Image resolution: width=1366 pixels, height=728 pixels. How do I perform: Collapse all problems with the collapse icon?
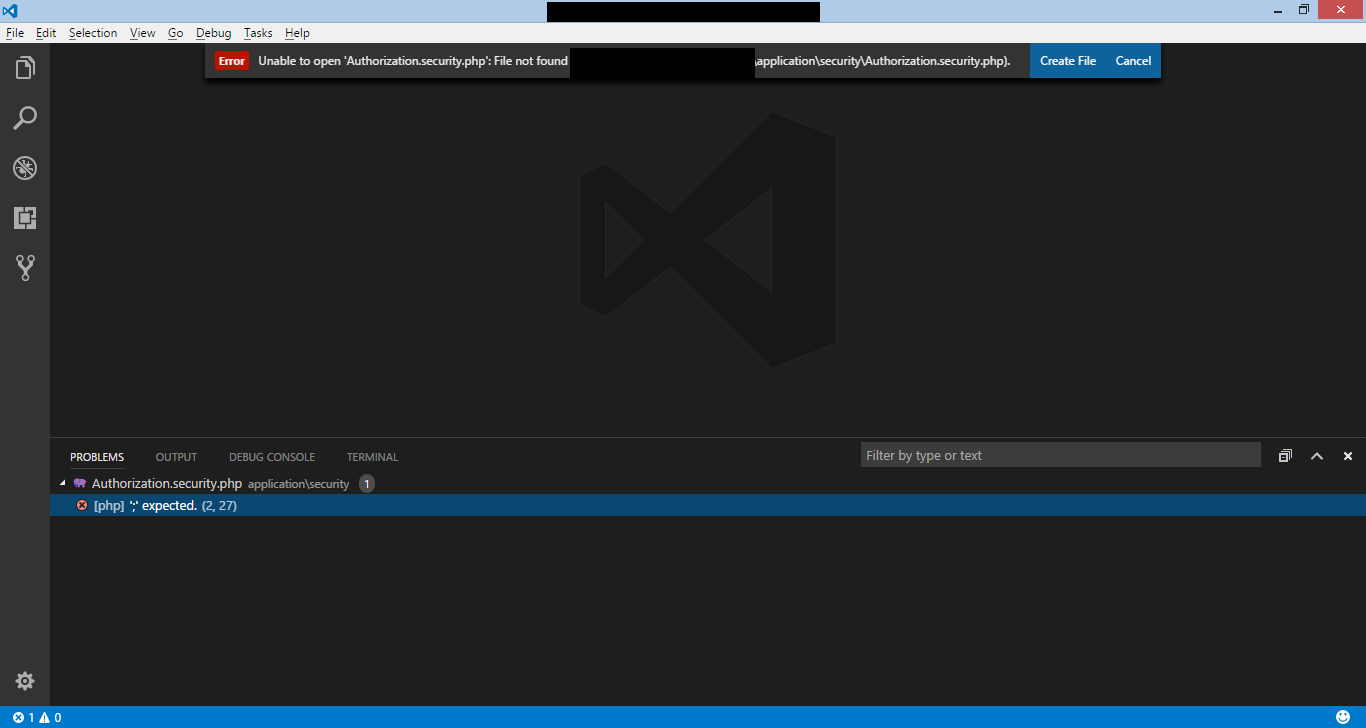[x=1285, y=456]
